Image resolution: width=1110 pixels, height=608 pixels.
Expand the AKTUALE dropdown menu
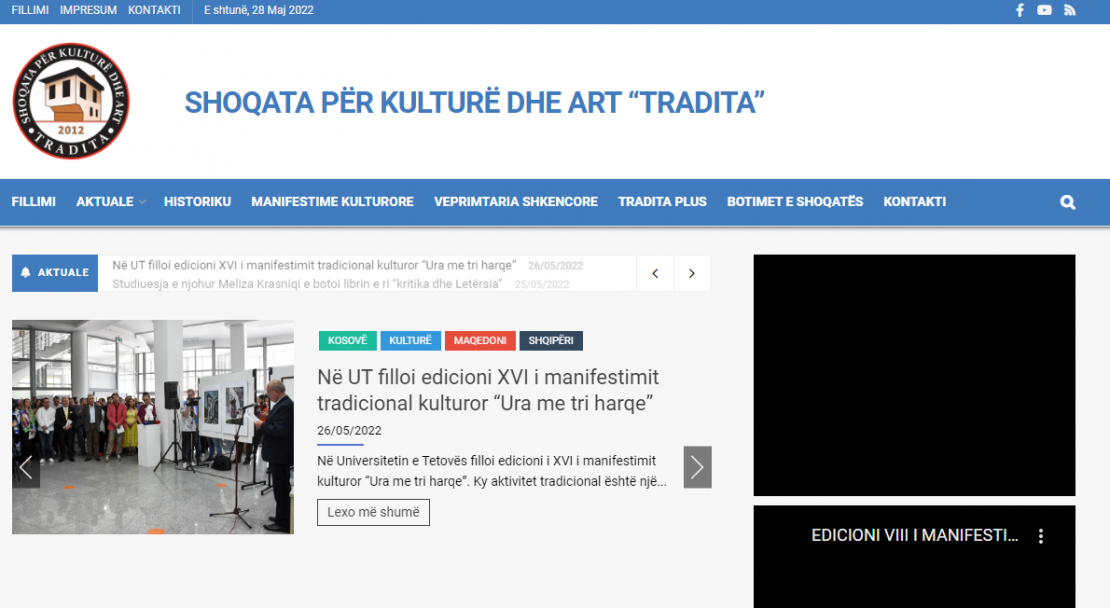[x=110, y=202]
